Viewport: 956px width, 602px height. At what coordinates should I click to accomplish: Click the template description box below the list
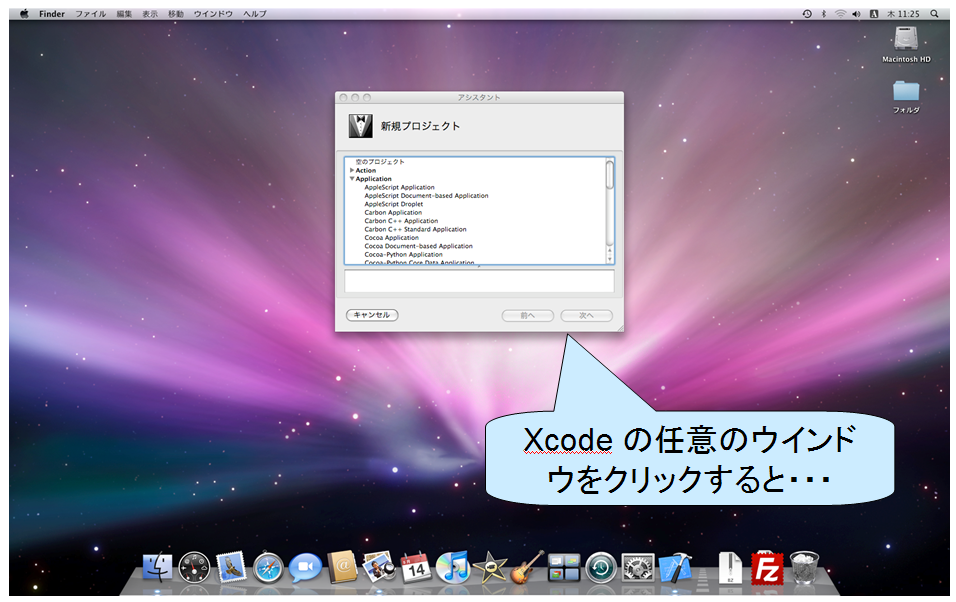tap(479, 281)
